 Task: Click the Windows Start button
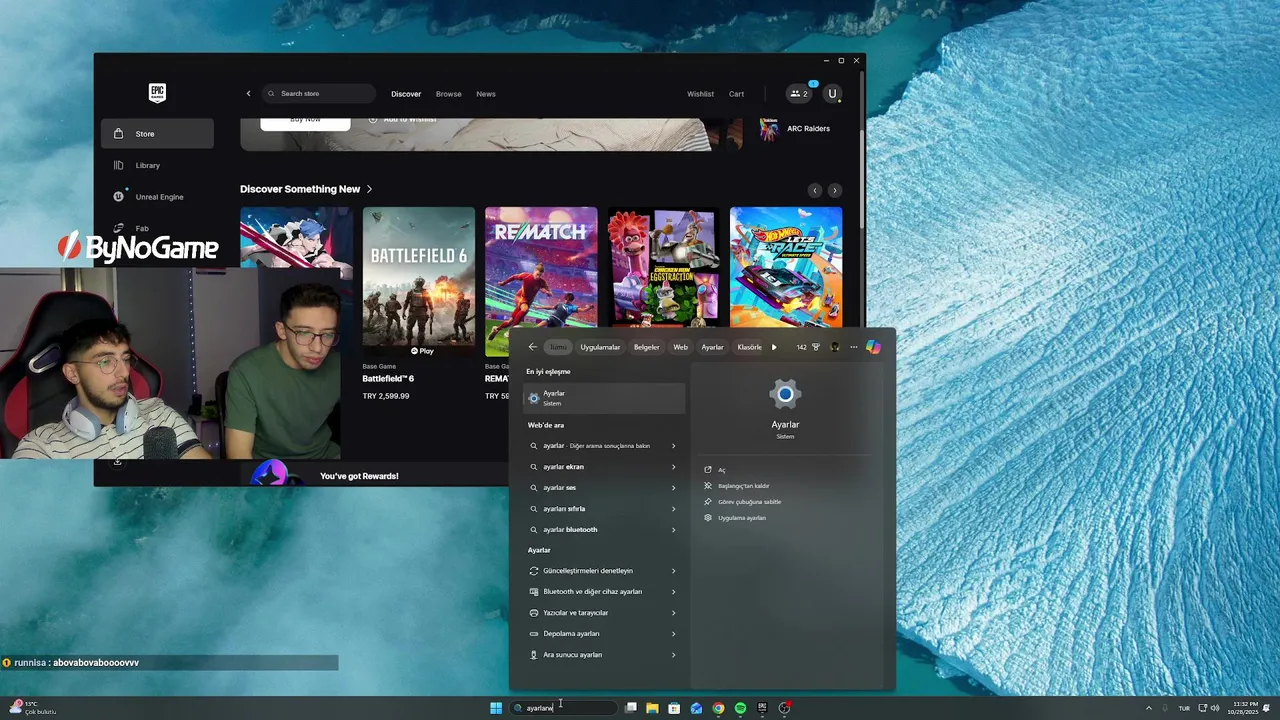coord(496,708)
